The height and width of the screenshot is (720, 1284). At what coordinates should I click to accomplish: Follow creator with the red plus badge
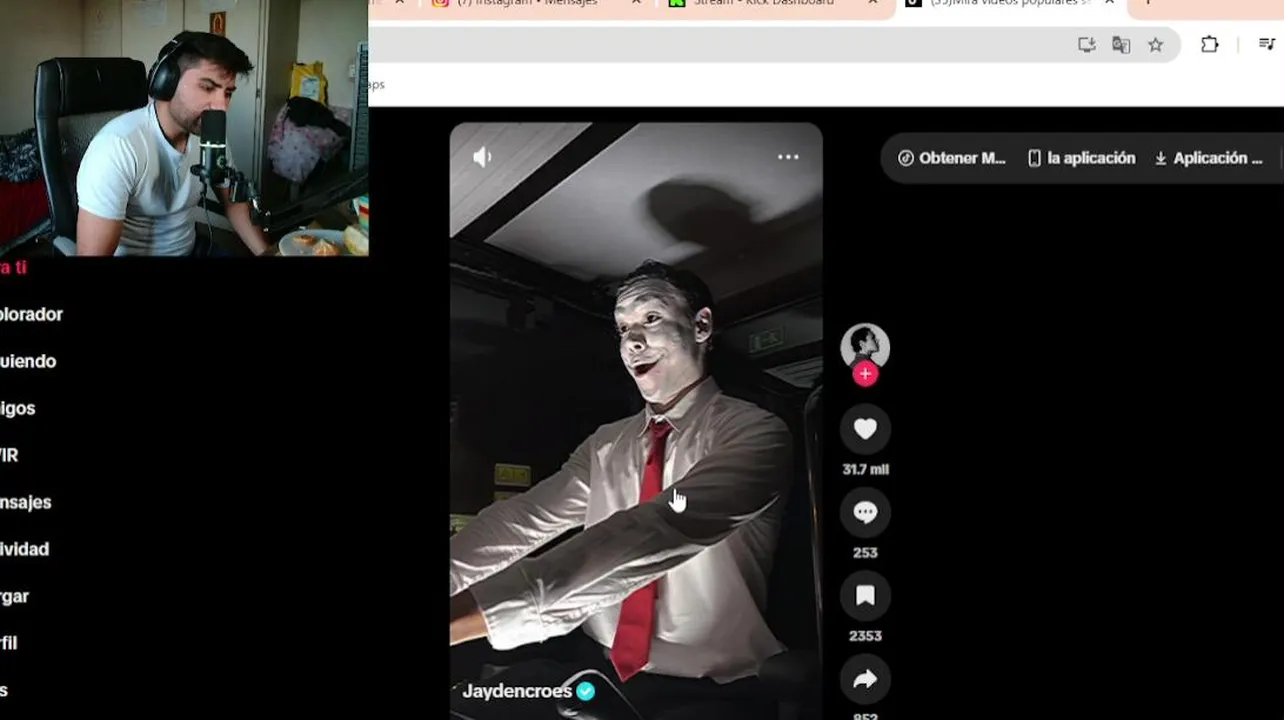[865, 374]
